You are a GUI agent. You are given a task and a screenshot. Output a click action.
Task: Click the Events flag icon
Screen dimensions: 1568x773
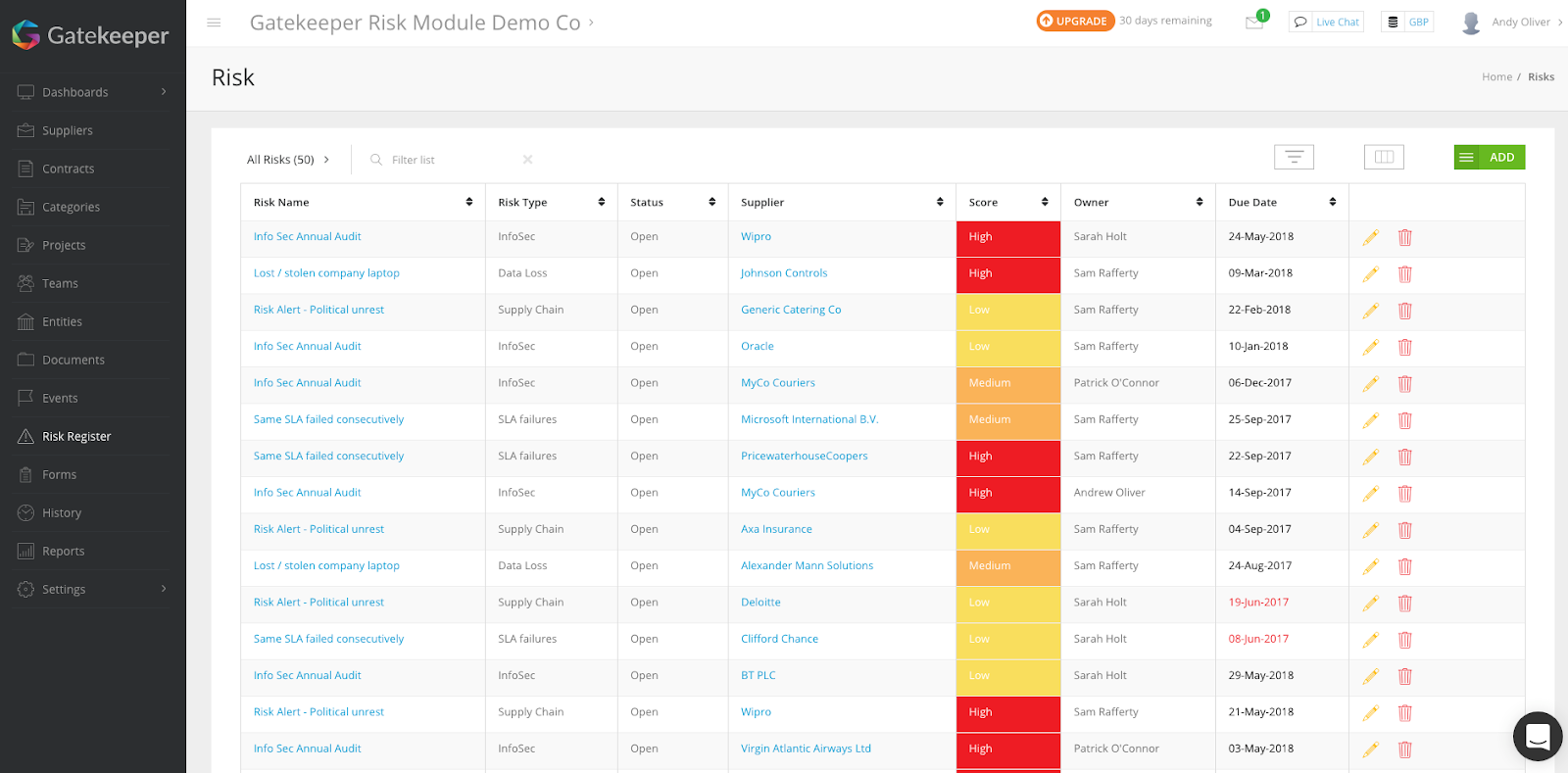pyautogui.click(x=25, y=398)
